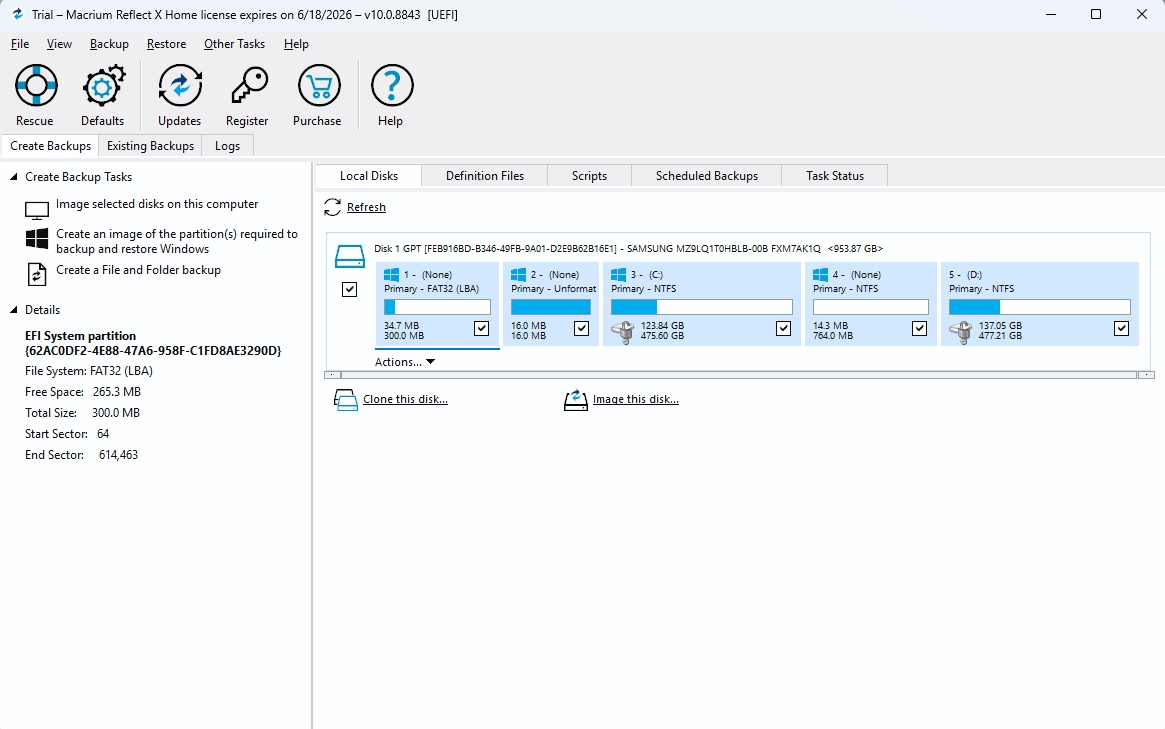Uncheck partition 1 FAT32 checkbox
Viewport: 1165px width, 729px height.
tap(481, 328)
